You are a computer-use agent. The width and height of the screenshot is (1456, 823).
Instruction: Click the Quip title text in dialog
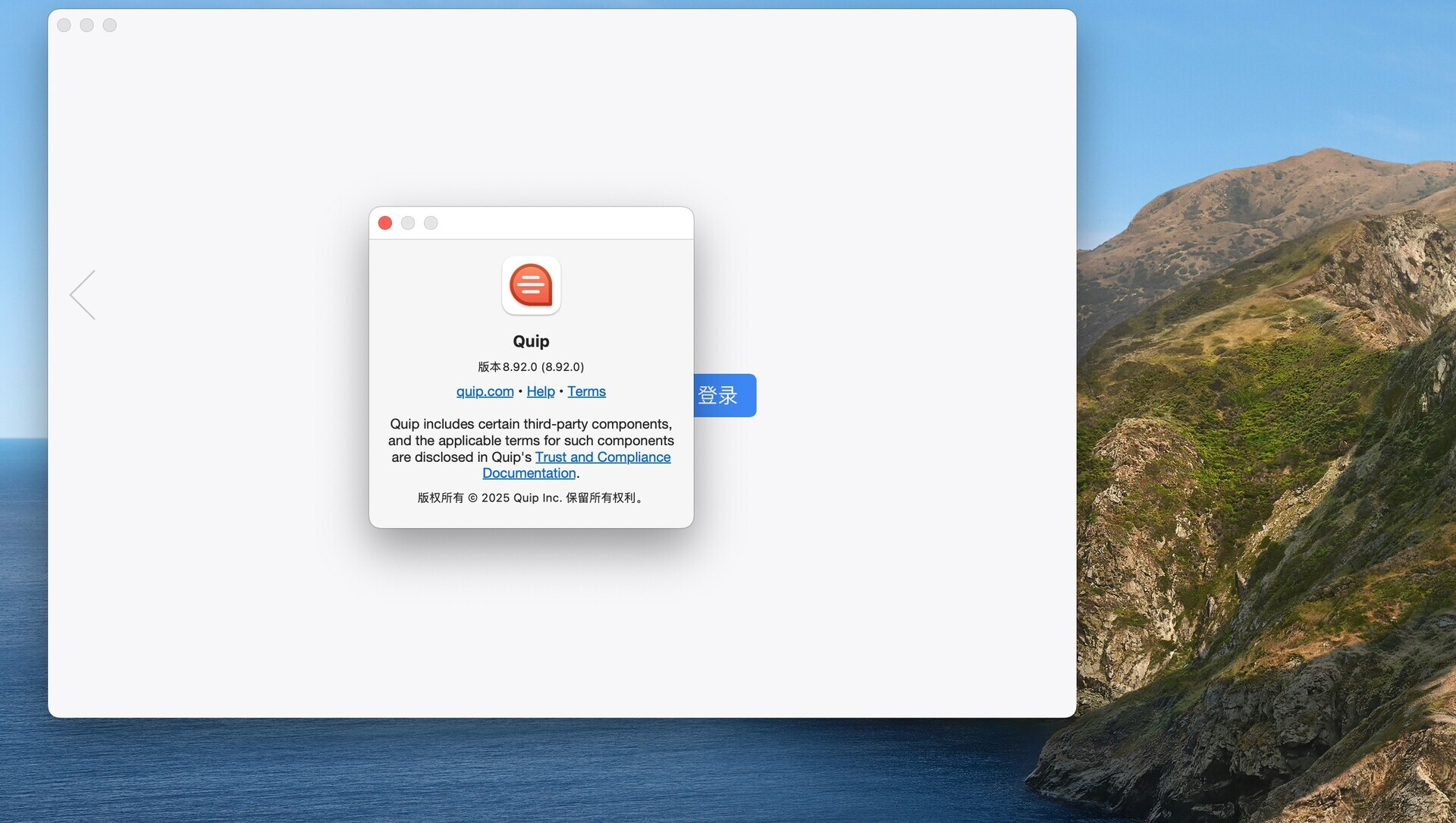tap(531, 341)
